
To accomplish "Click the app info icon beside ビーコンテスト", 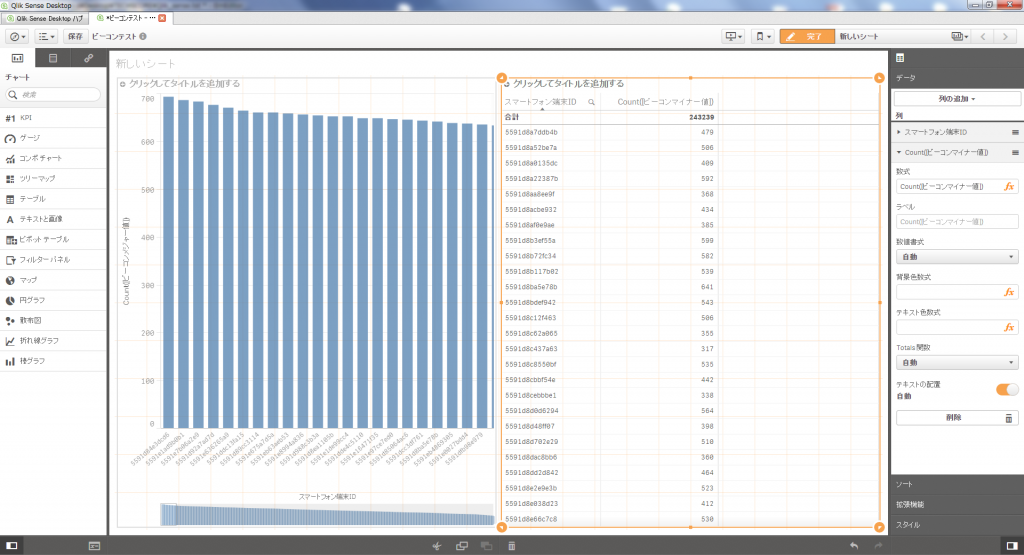I will [143, 37].
